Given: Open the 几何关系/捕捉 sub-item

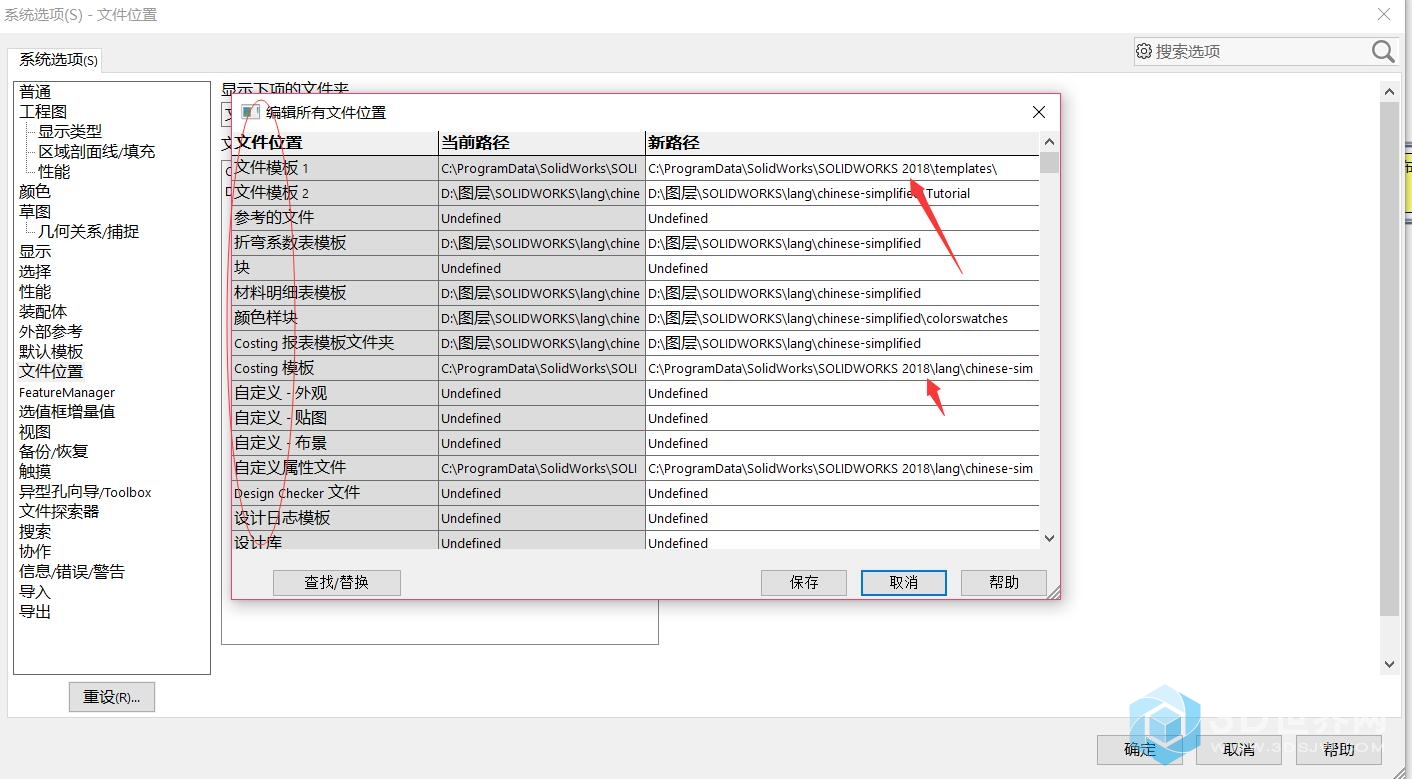Looking at the screenshot, I should (x=89, y=232).
